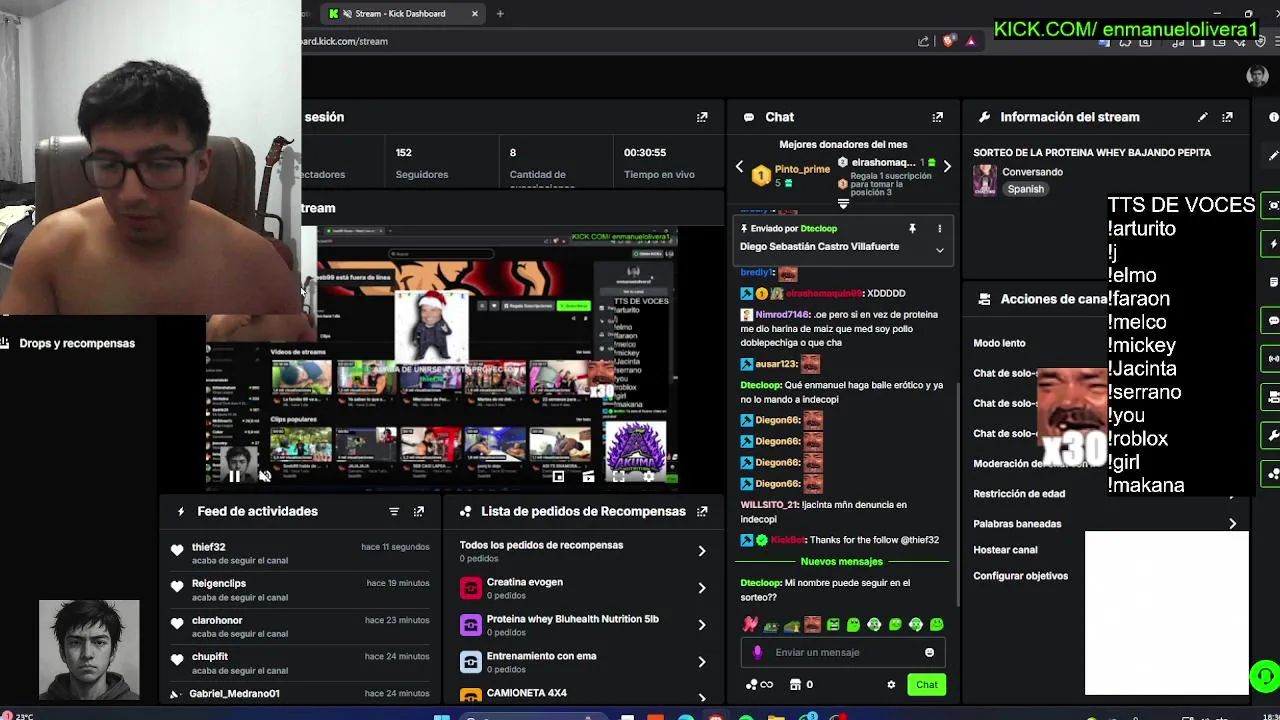Screen dimensions: 1280x720
Task: Open follower thief32 in activity feed
Action: [208, 547]
